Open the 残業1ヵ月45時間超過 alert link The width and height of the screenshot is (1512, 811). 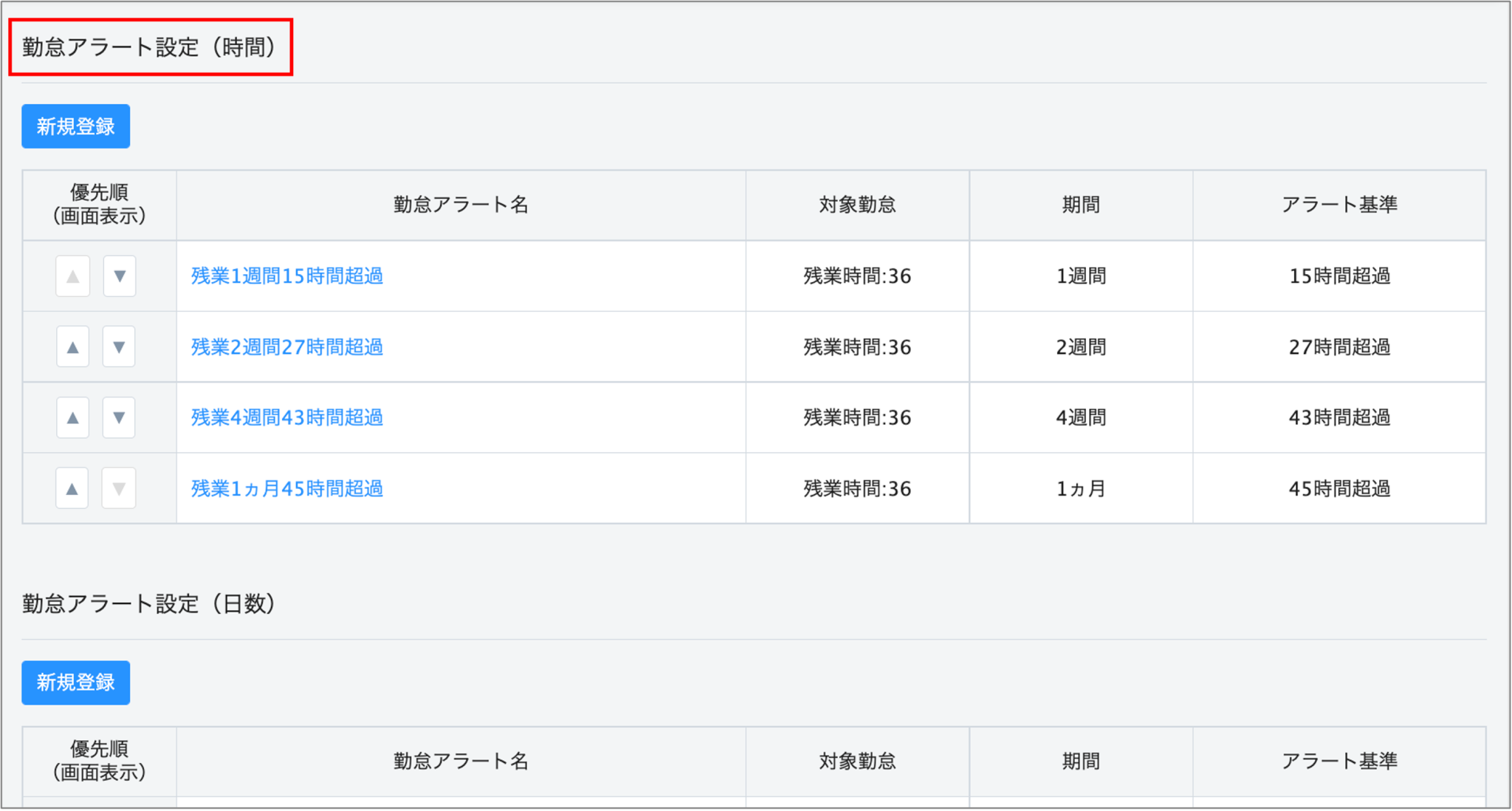[x=286, y=489]
